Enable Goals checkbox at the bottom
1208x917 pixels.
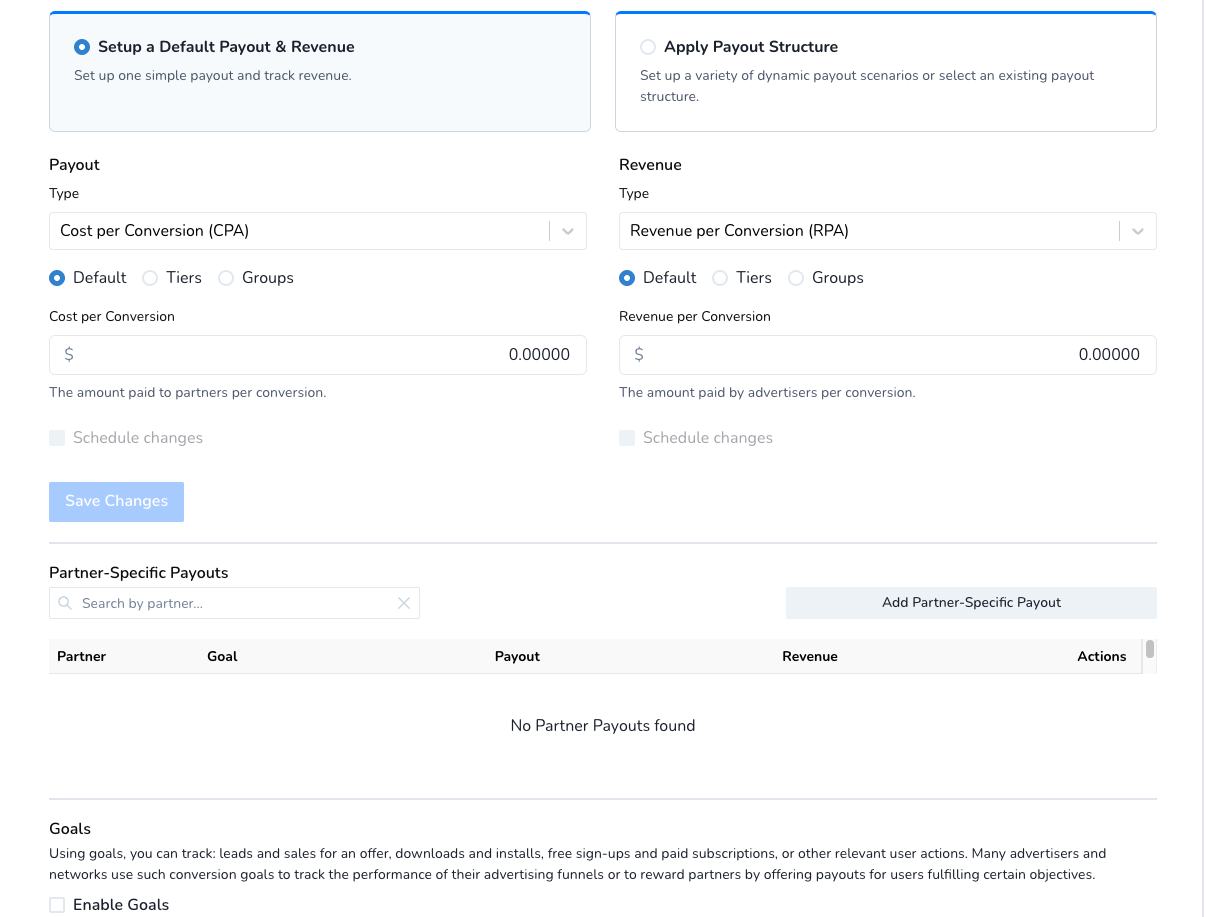[x=57, y=904]
